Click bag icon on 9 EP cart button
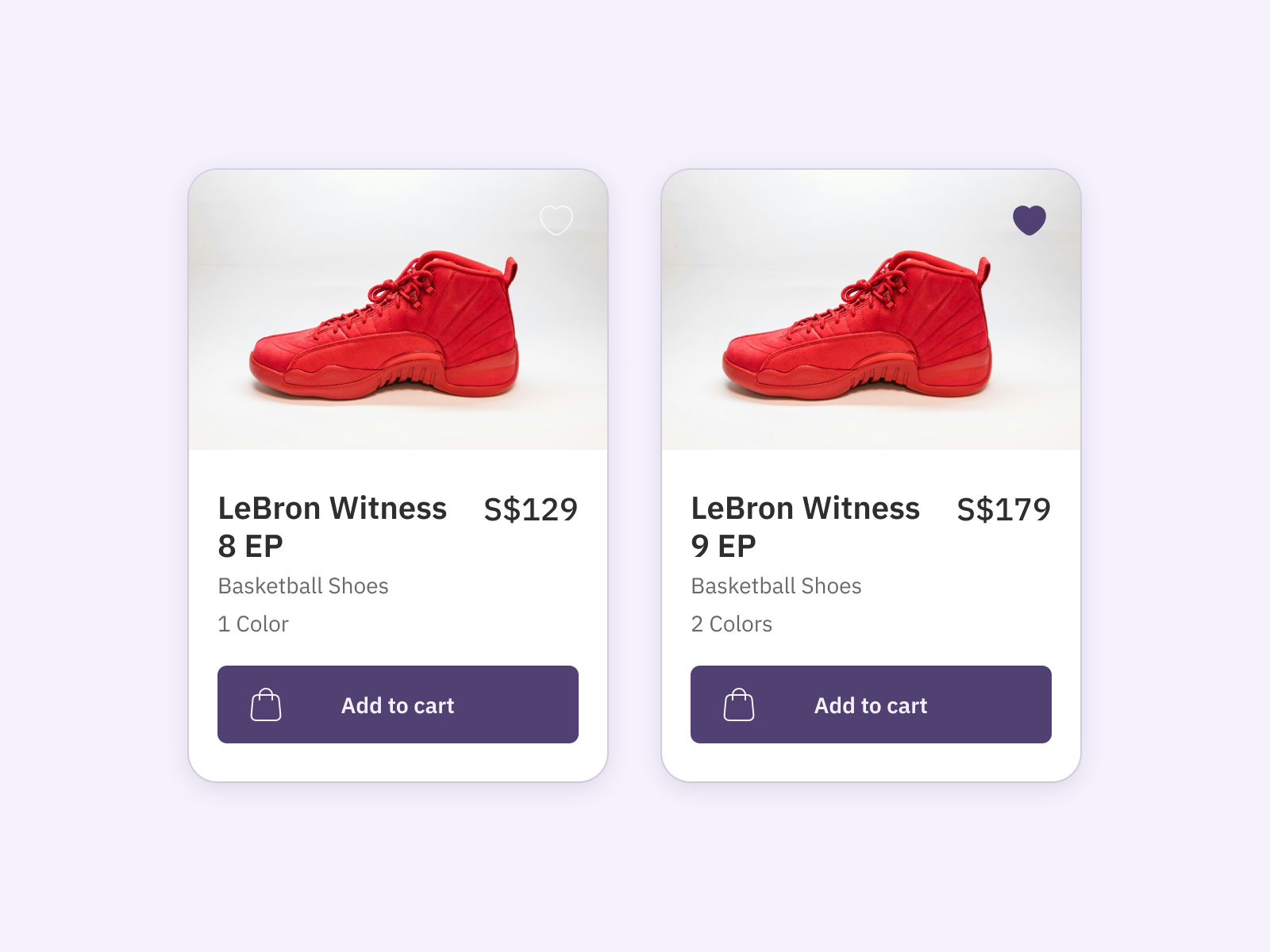This screenshot has width=1270, height=952. (739, 704)
